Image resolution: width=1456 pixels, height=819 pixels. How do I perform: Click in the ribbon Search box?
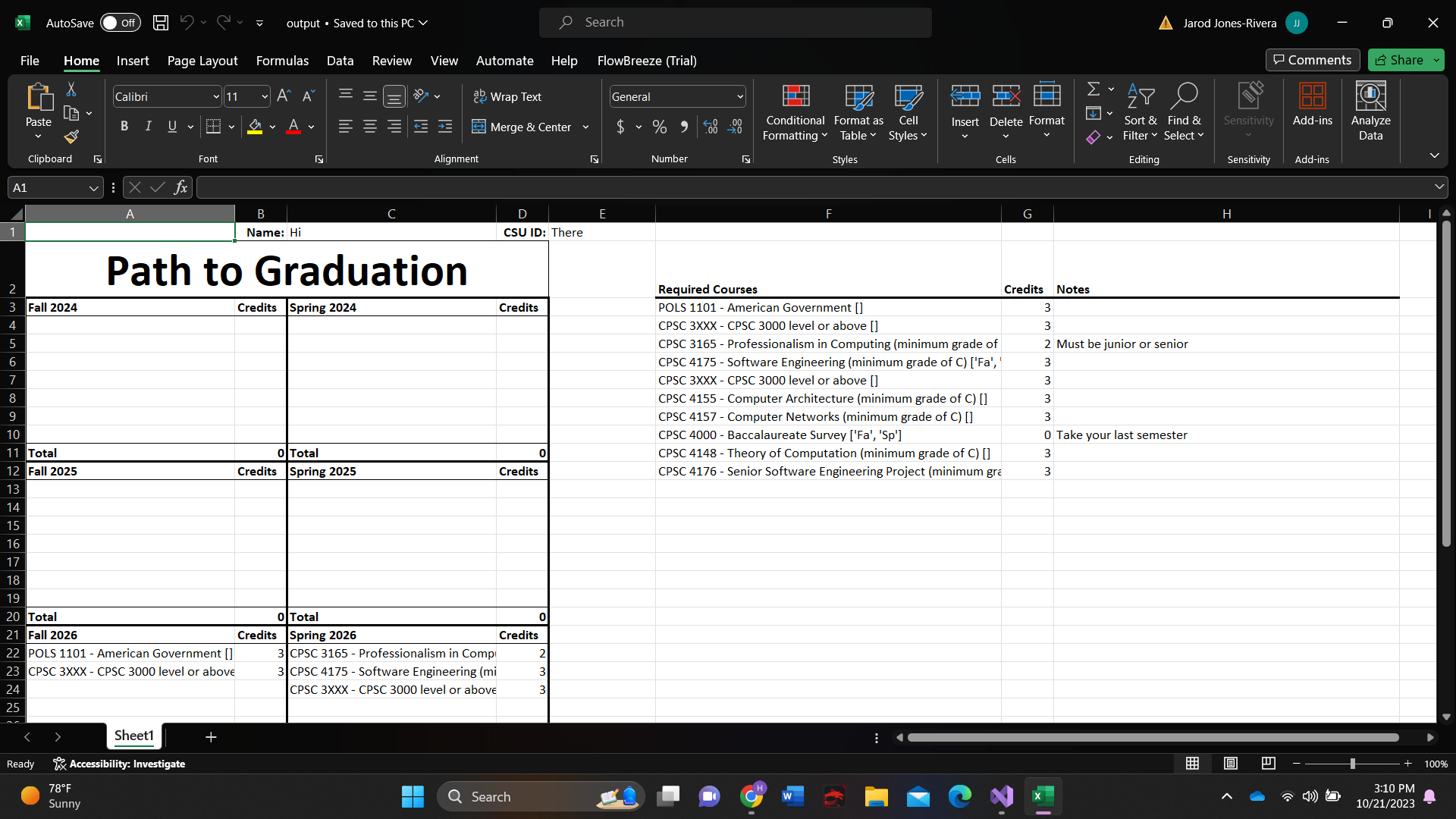tap(736, 23)
